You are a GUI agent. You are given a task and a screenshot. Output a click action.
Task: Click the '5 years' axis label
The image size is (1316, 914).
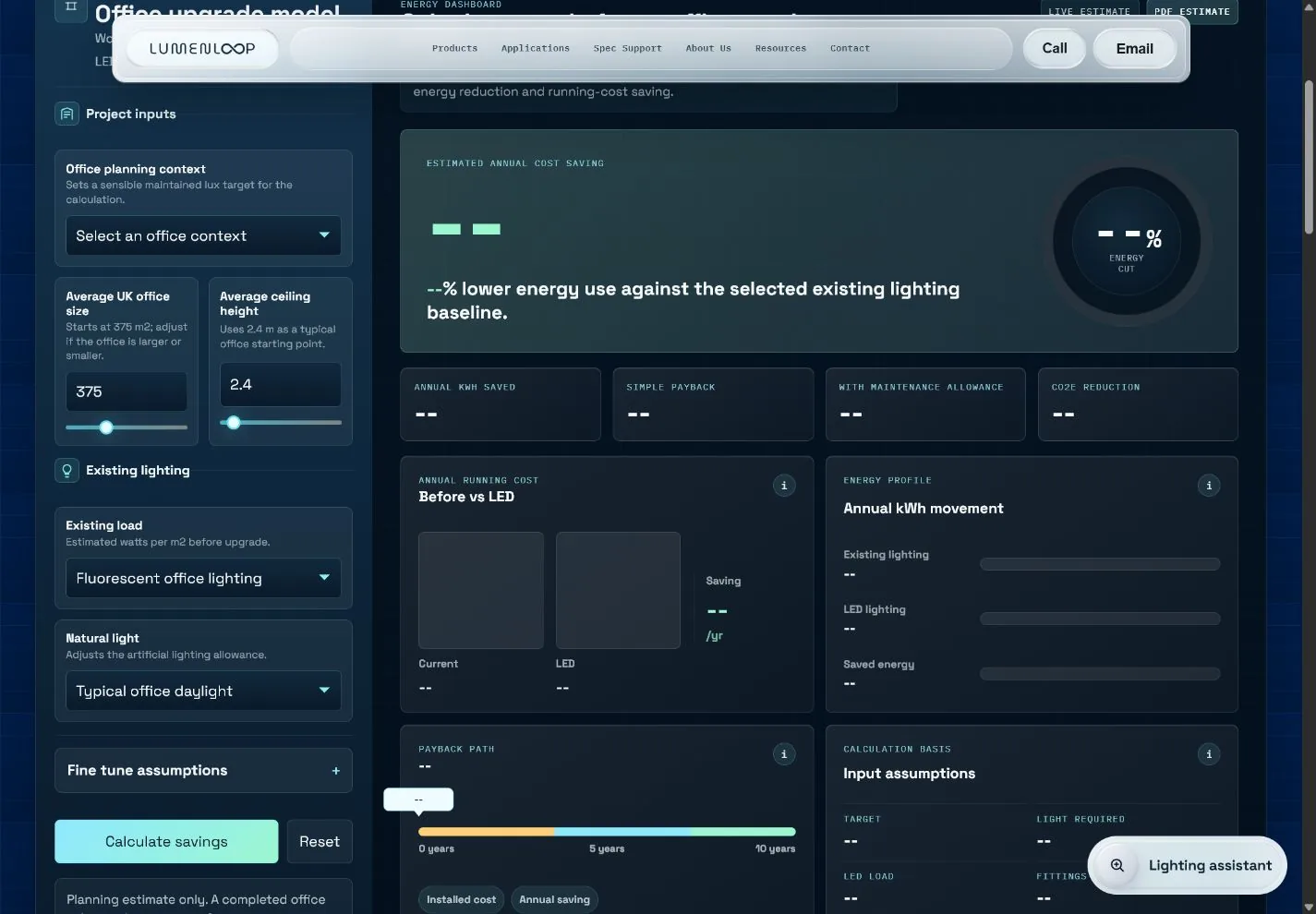pos(607,848)
